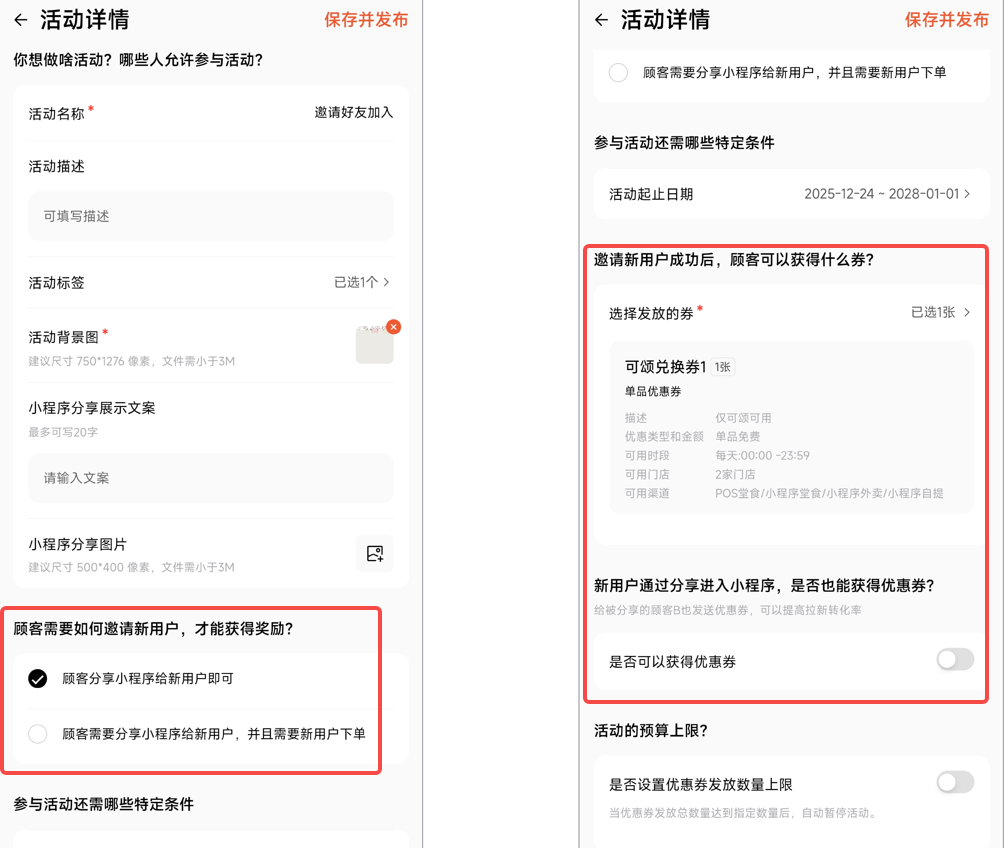1005x848 pixels.
Task: Select 顾客分享小程序给新用户即可 radio option
Action: 38,679
